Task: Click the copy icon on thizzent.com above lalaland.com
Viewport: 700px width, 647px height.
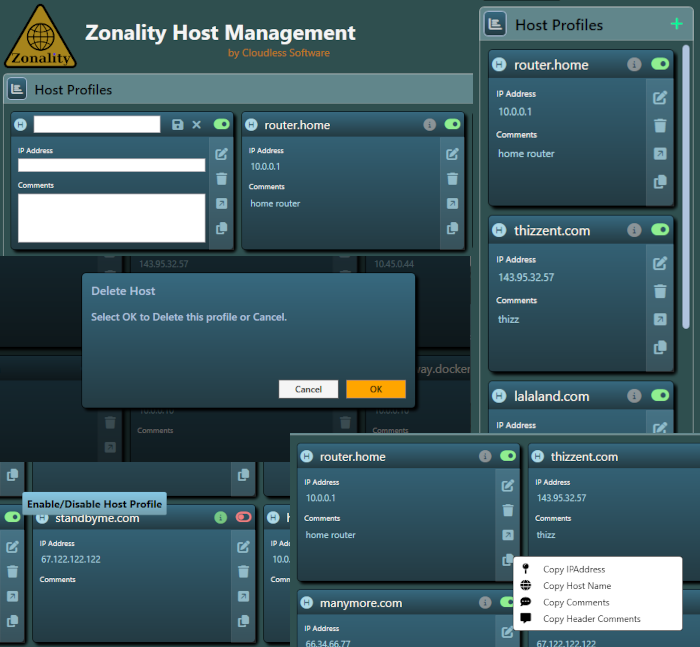Action: coord(660,347)
